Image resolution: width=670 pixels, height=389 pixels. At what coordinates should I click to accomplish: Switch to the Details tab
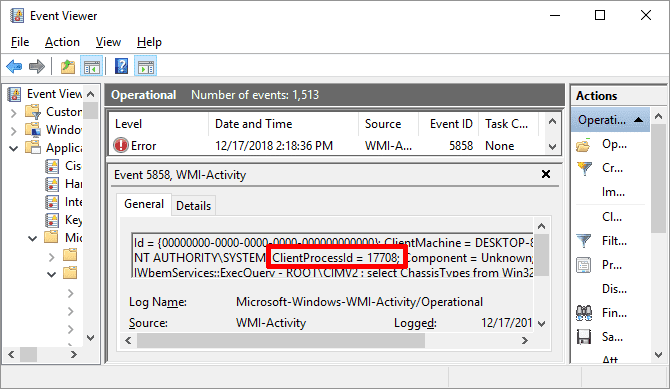194,206
